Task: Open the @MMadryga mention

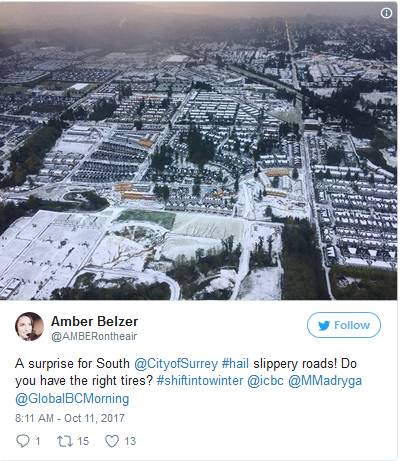Action: coord(325,381)
